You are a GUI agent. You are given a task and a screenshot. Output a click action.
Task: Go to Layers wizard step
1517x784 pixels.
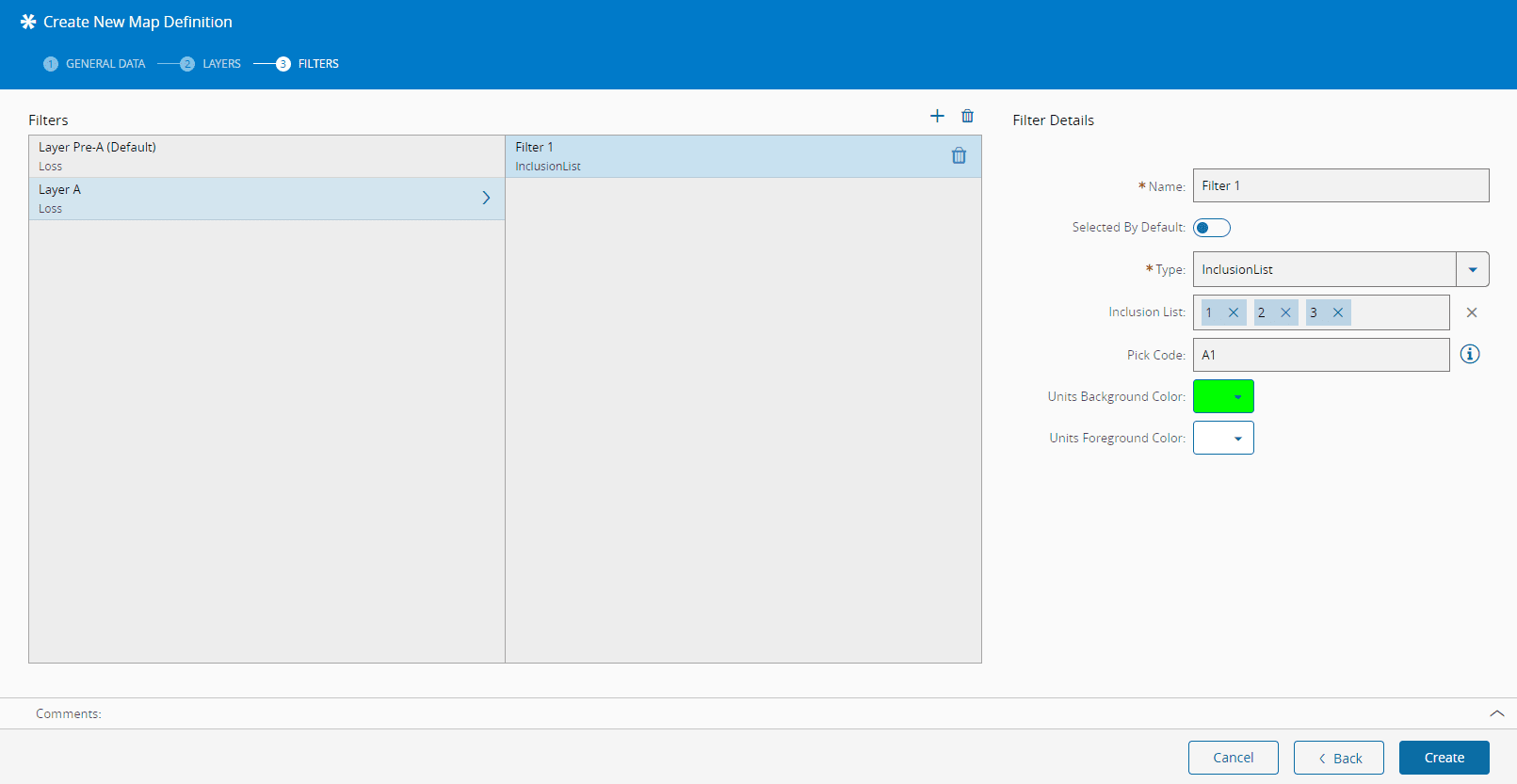pos(211,64)
